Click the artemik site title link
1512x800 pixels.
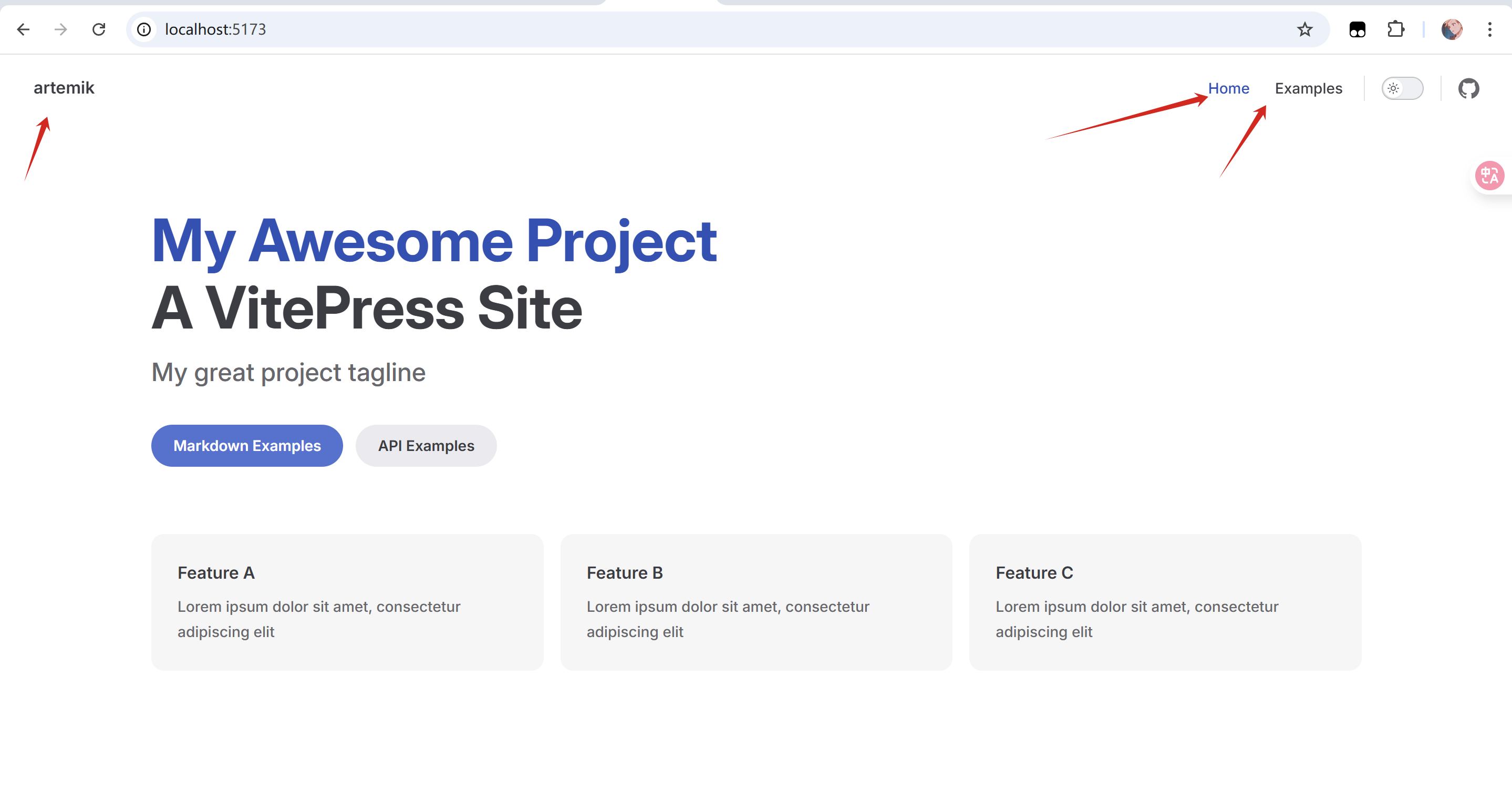(64, 88)
